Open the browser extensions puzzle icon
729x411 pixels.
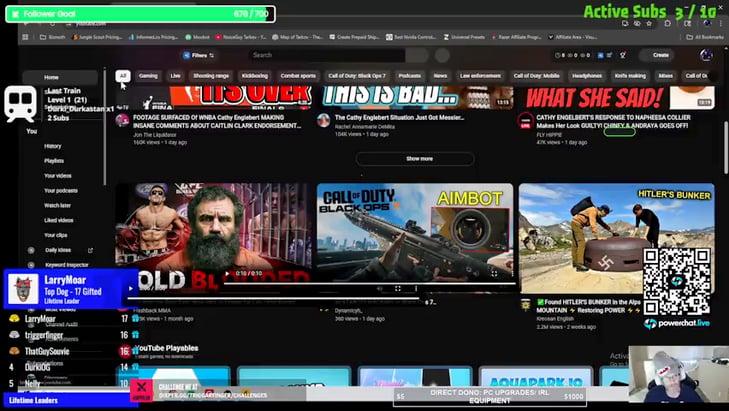[x=668, y=23]
